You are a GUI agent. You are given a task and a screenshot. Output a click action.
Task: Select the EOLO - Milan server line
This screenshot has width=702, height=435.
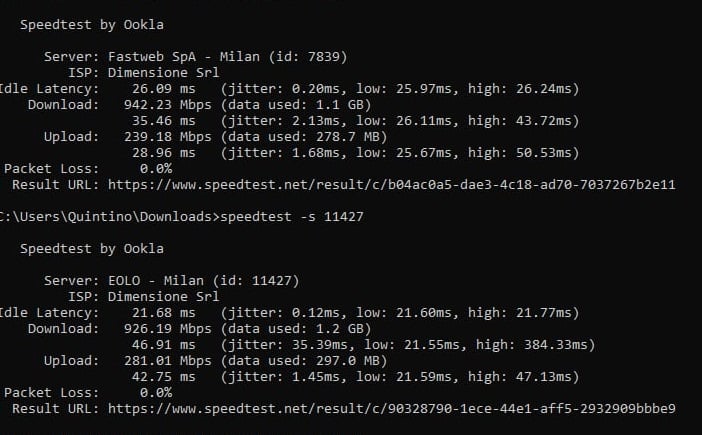coord(171,281)
